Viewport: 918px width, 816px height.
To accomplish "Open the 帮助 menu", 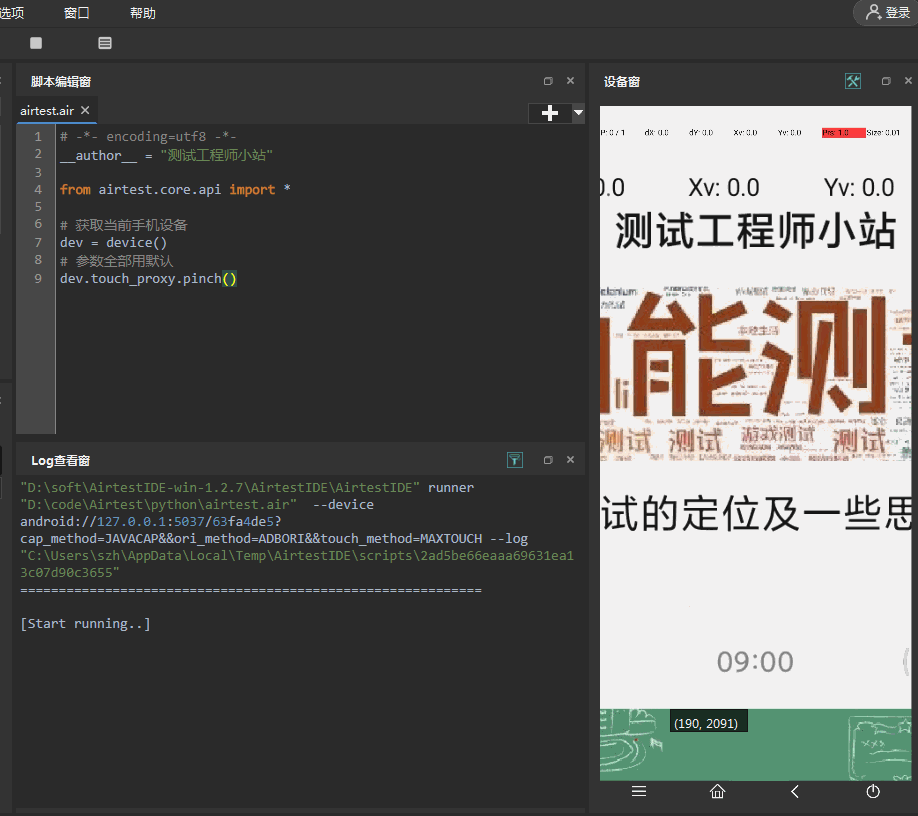I will (x=142, y=13).
